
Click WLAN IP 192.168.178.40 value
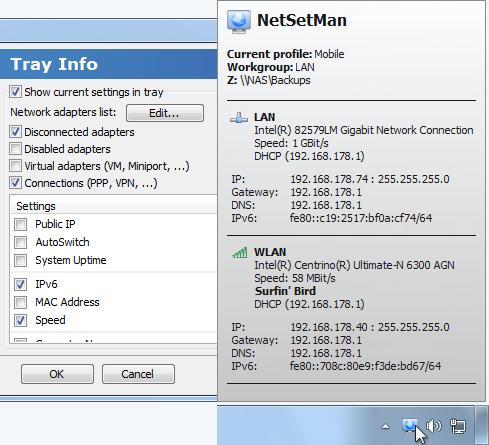coord(329,327)
